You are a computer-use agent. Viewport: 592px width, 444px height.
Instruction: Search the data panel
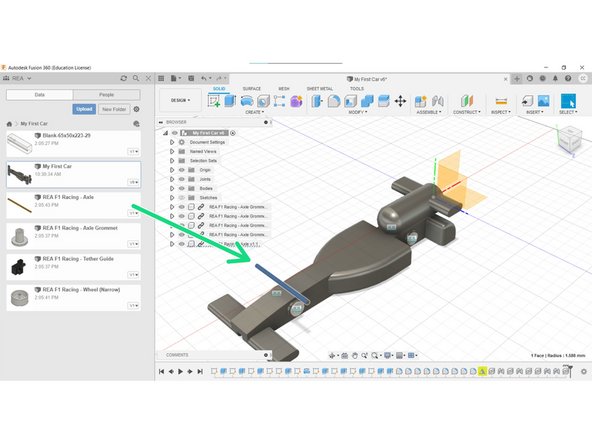[136, 78]
